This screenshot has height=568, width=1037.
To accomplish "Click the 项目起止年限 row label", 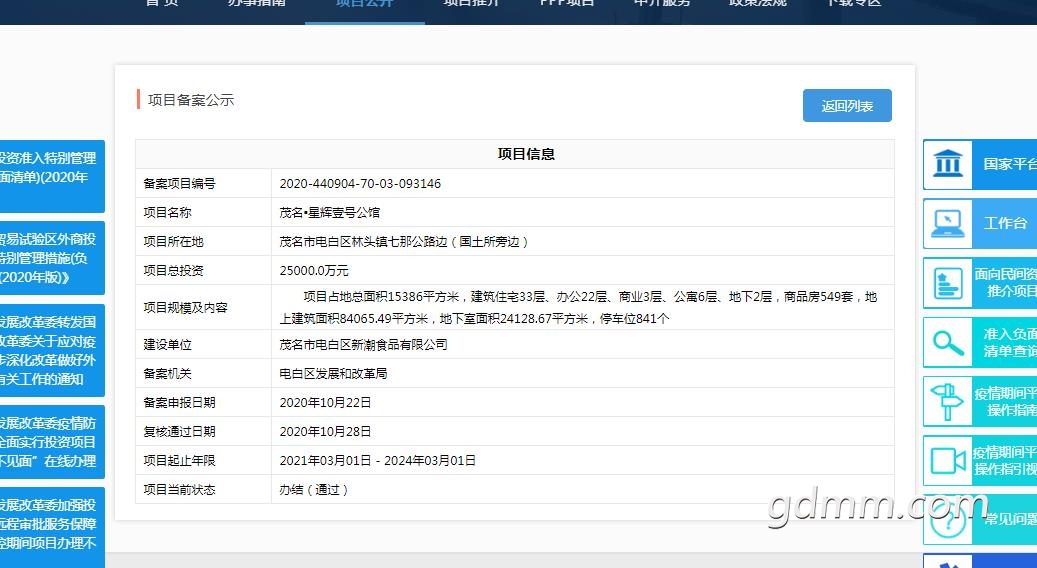I will click(x=179, y=461).
